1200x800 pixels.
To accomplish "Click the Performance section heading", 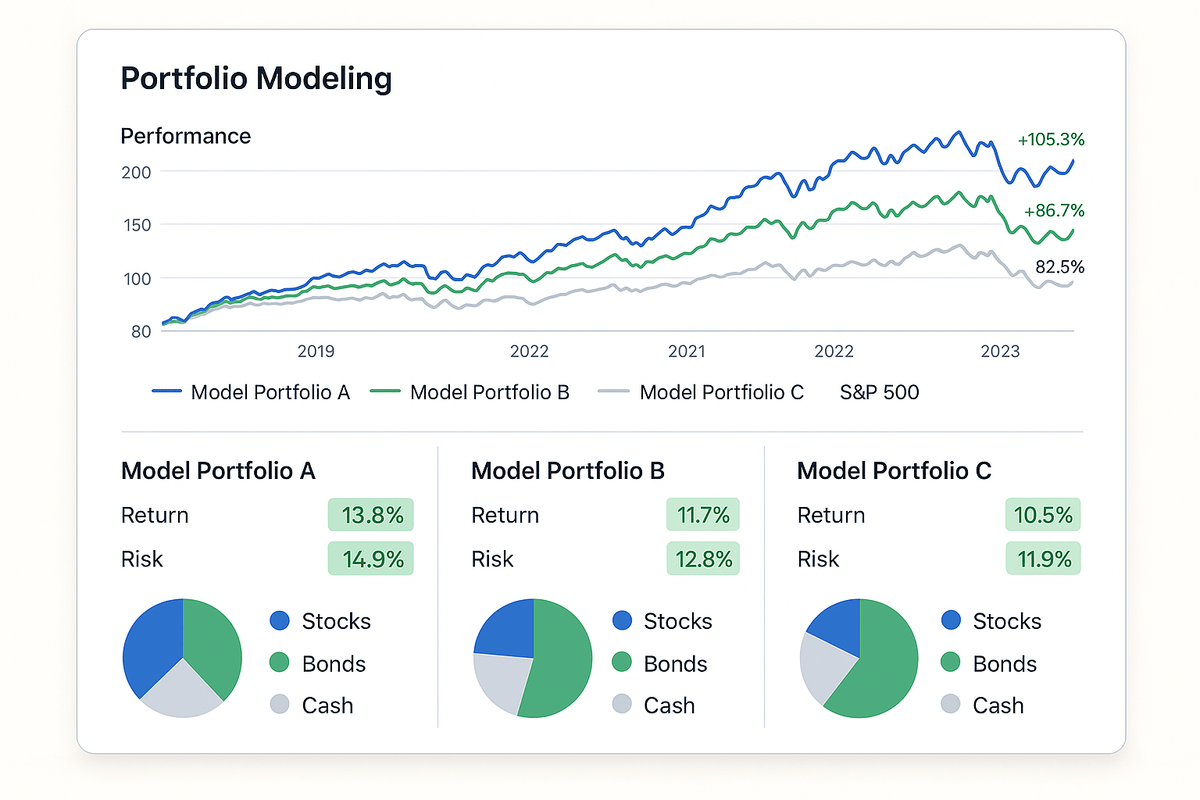I will pos(185,136).
